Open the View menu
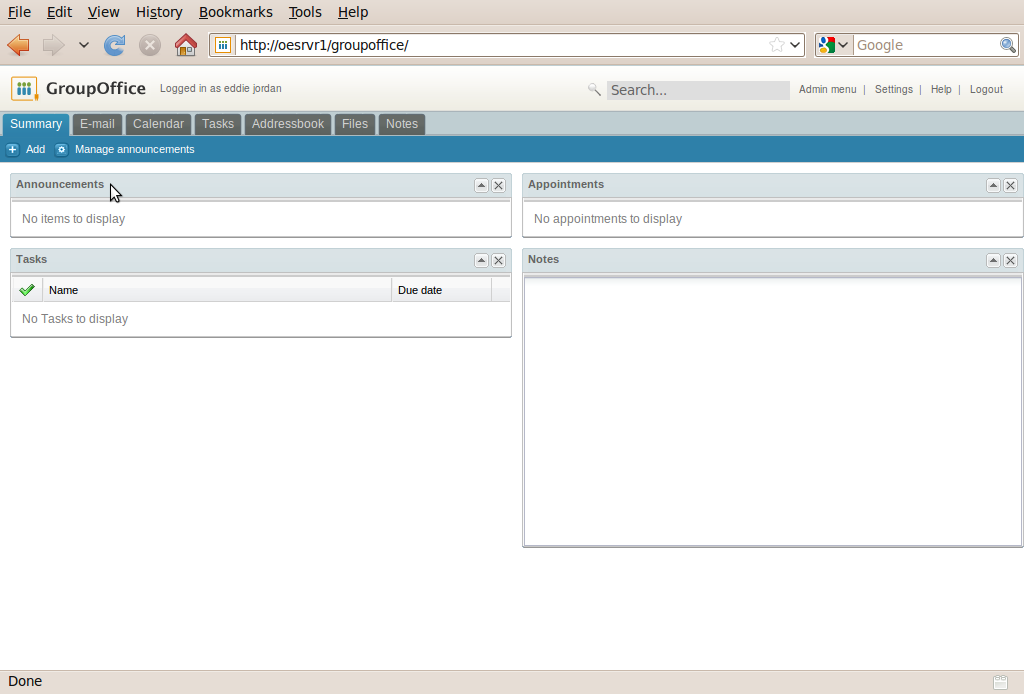Image resolution: width=1024 pixels, height=694 pixels. tap(103, 12)
